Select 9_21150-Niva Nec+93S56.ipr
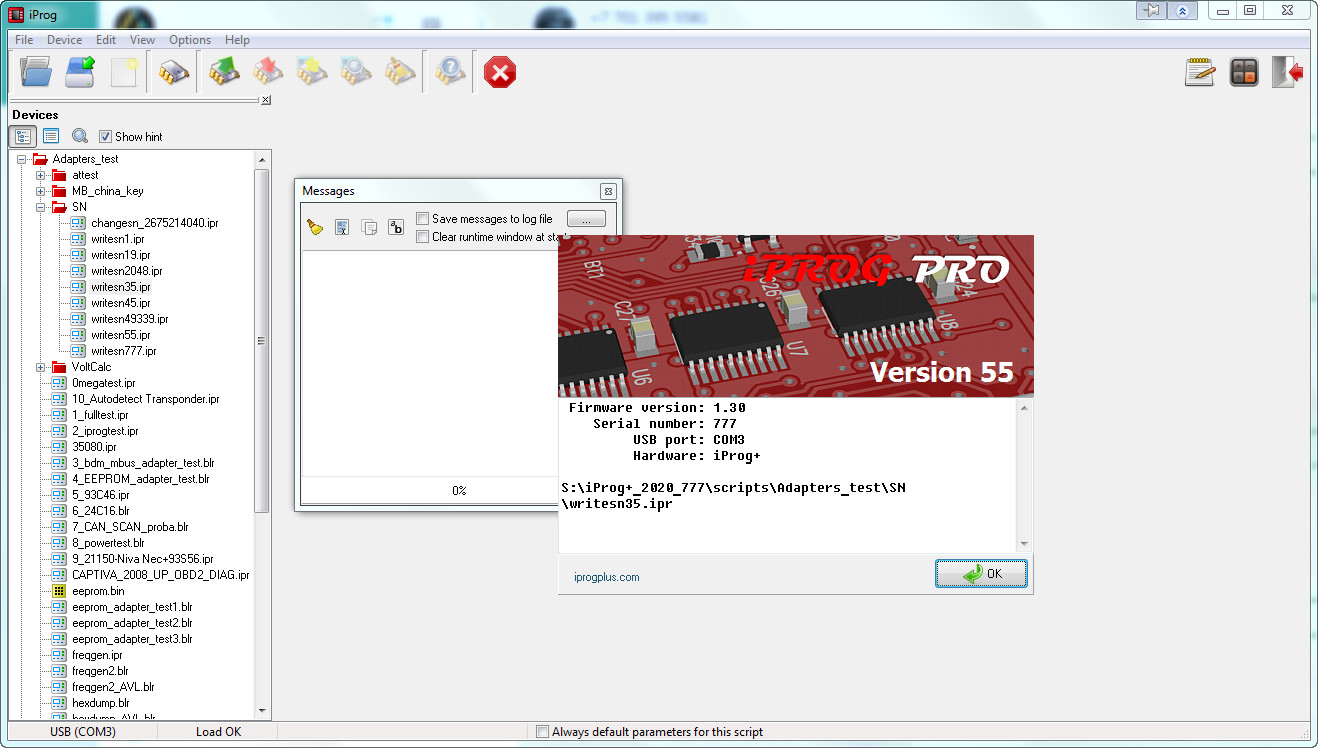The height and width of the screenshot is (748, 1318). pos(143,559)
